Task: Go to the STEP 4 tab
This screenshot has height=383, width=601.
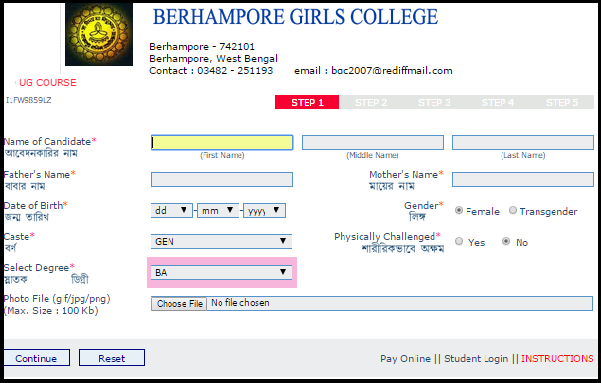Action: [x=498, y=102]
